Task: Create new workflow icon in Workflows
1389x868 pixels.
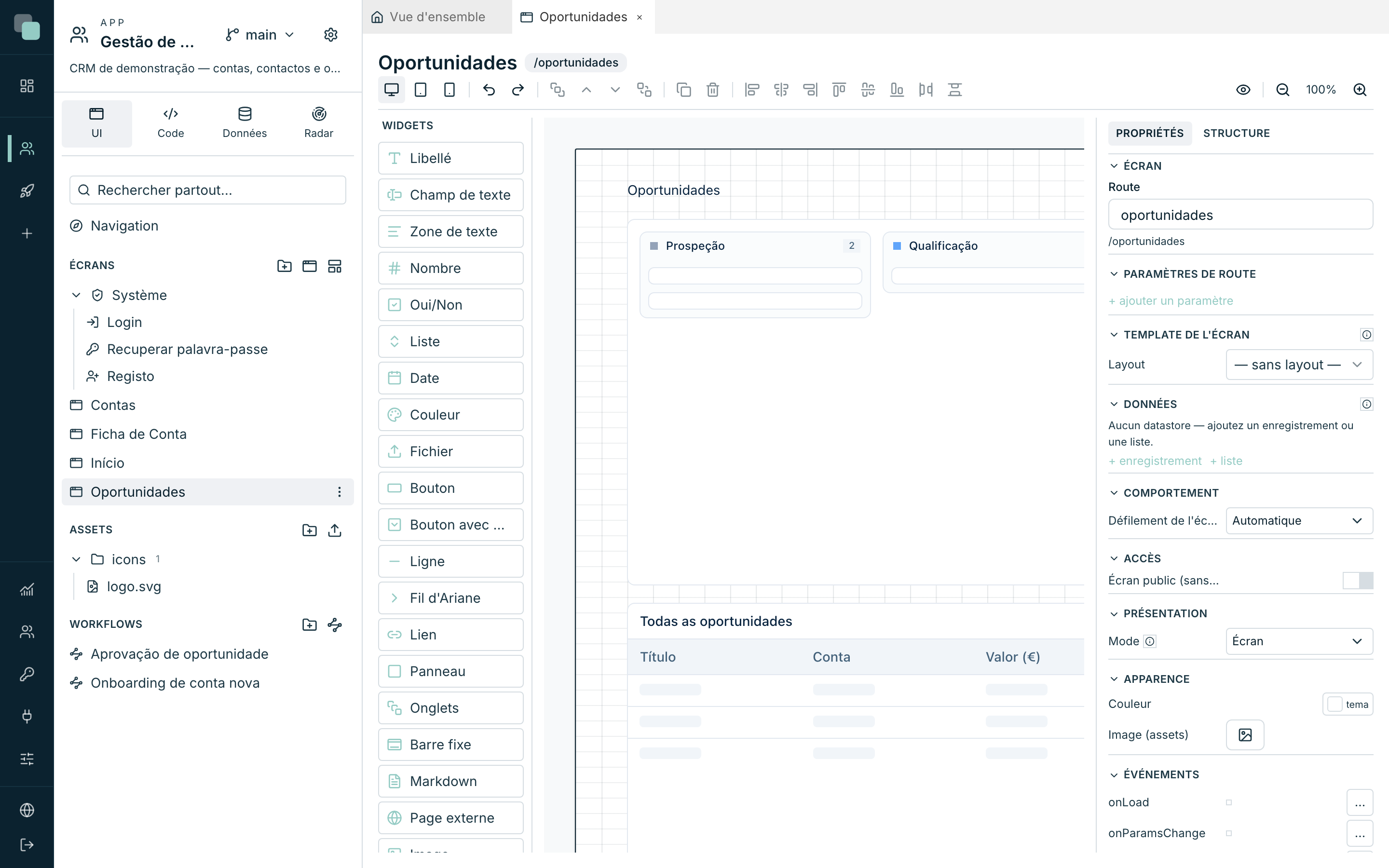Action: [x=335, y=624]
